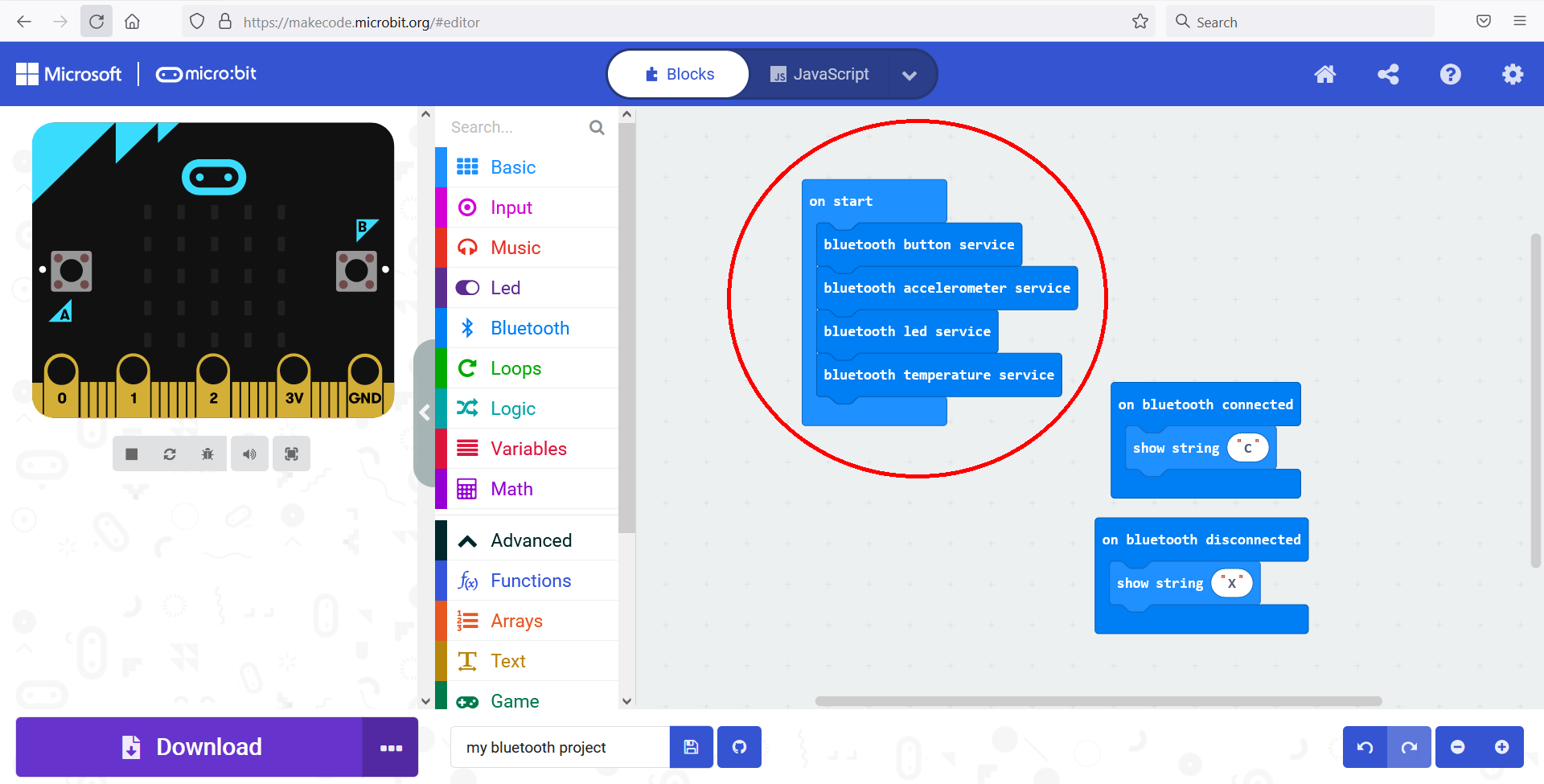Viewport: 1544px width, 784px height.
Task: Select the bluetooth button service block
Action: [919, 244]
